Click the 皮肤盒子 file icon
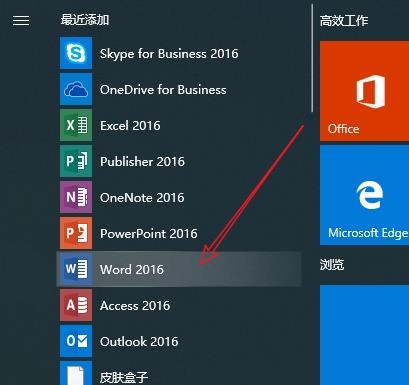 click(x=76, y=373)
